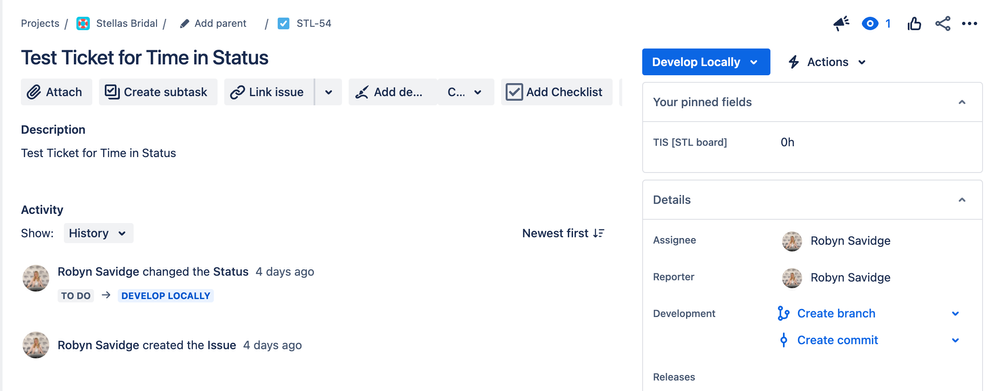Click the Link issue button
This screenshot has width=998, height=391.
coord(269,92)
